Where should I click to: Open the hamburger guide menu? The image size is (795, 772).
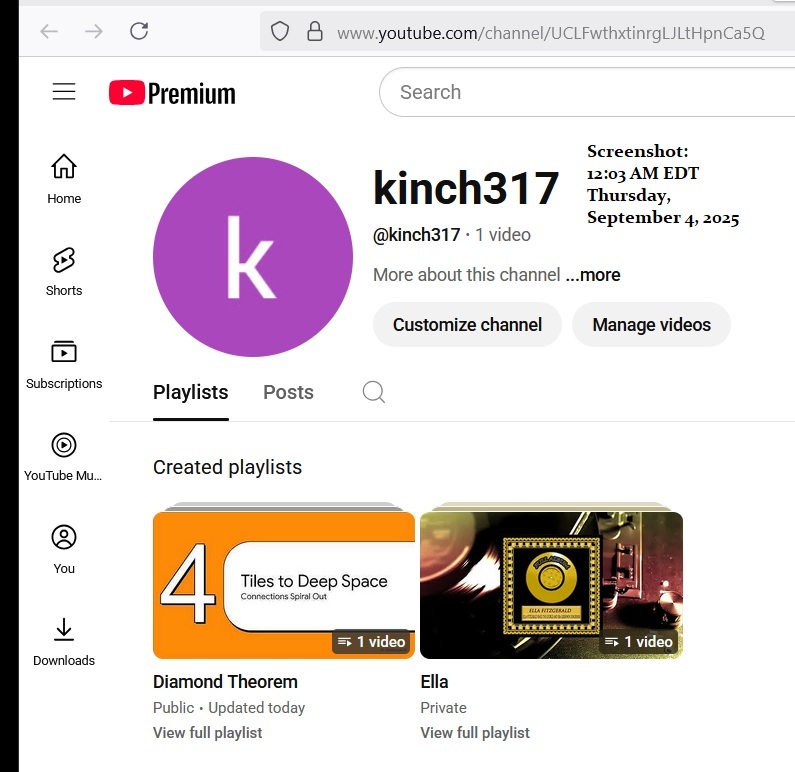[64, 92]
